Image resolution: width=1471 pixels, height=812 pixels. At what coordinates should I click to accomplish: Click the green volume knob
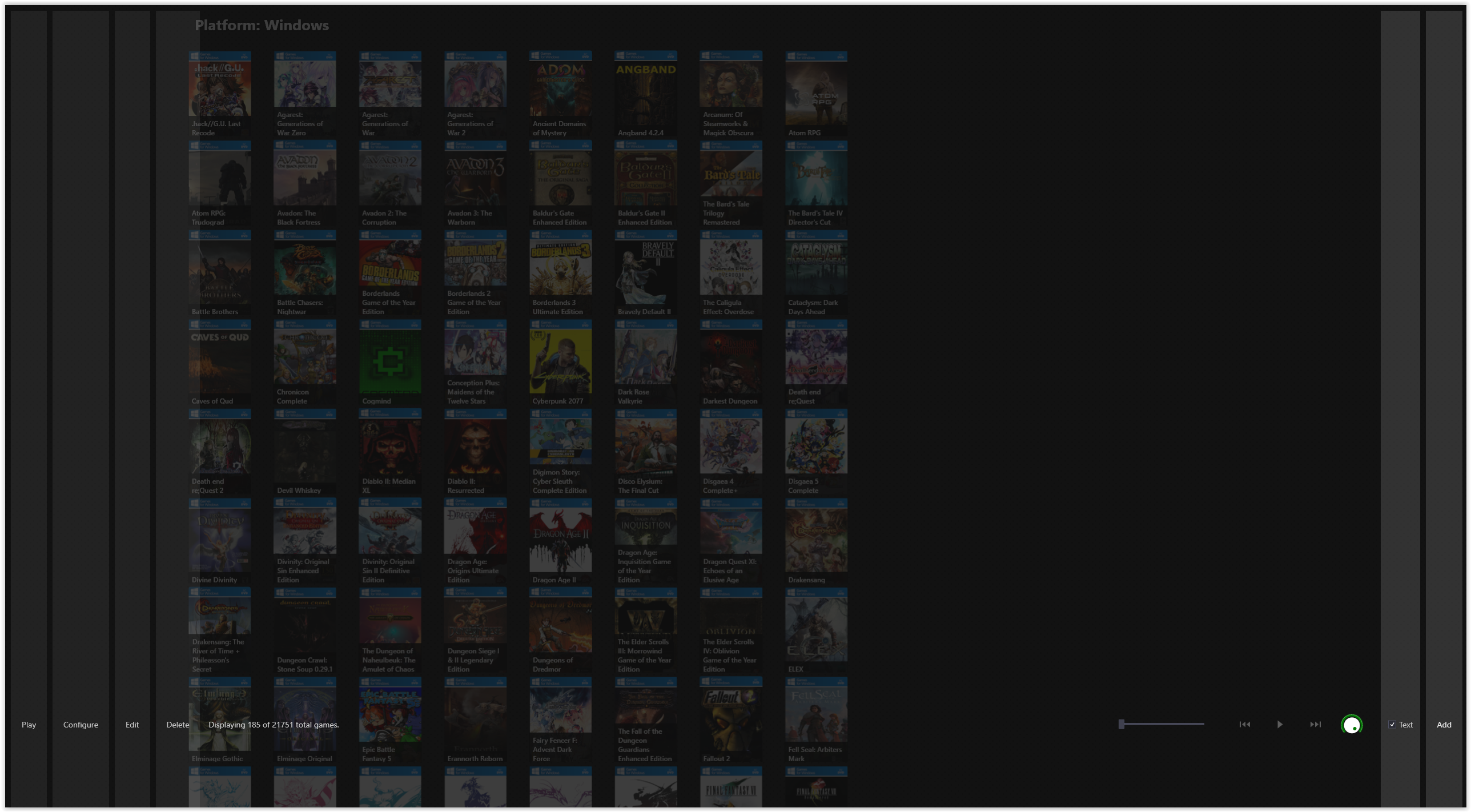(x=1352, y=725)
